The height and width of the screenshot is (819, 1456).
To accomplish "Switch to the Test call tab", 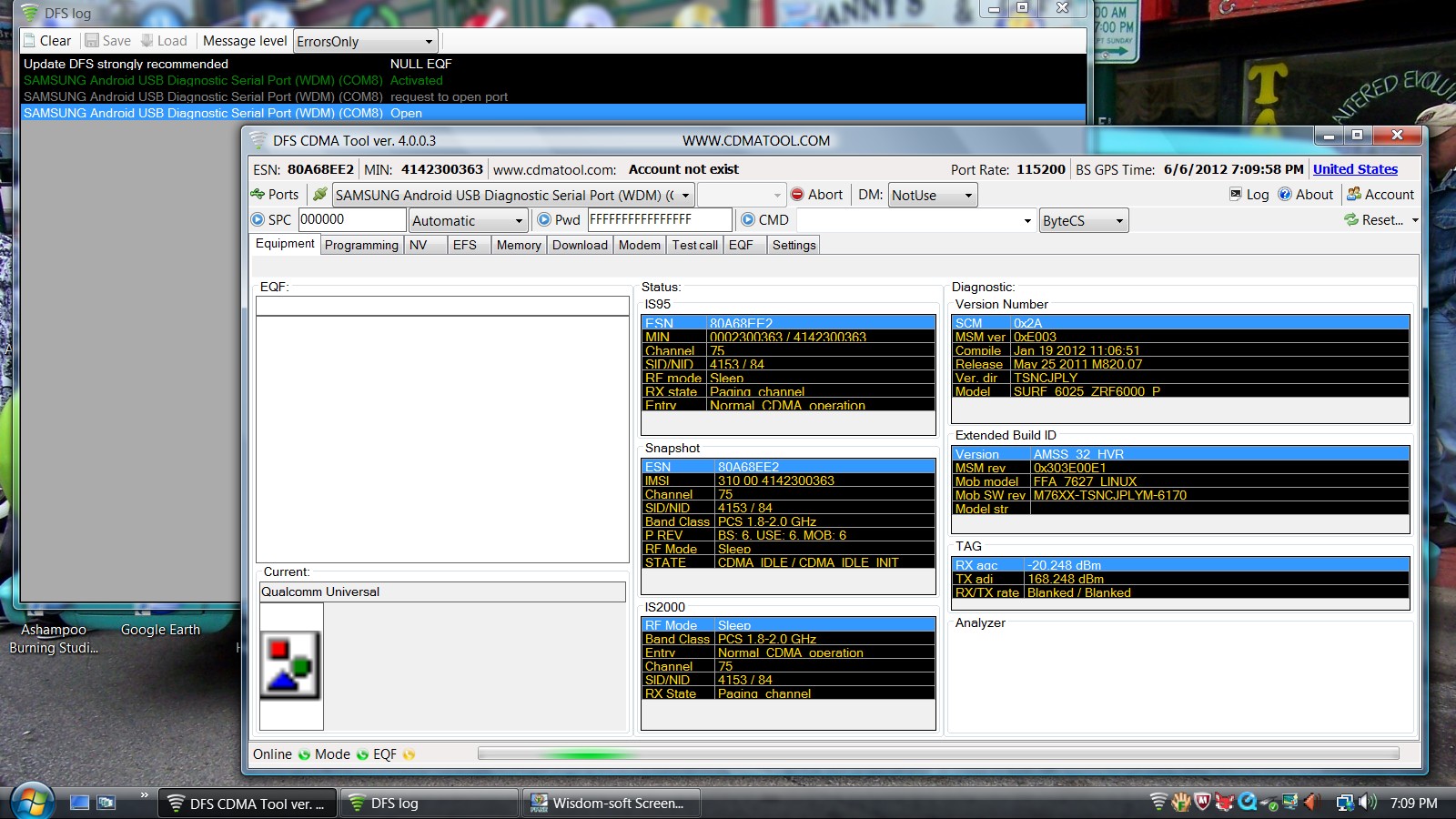I will click(x=694, y=245).
